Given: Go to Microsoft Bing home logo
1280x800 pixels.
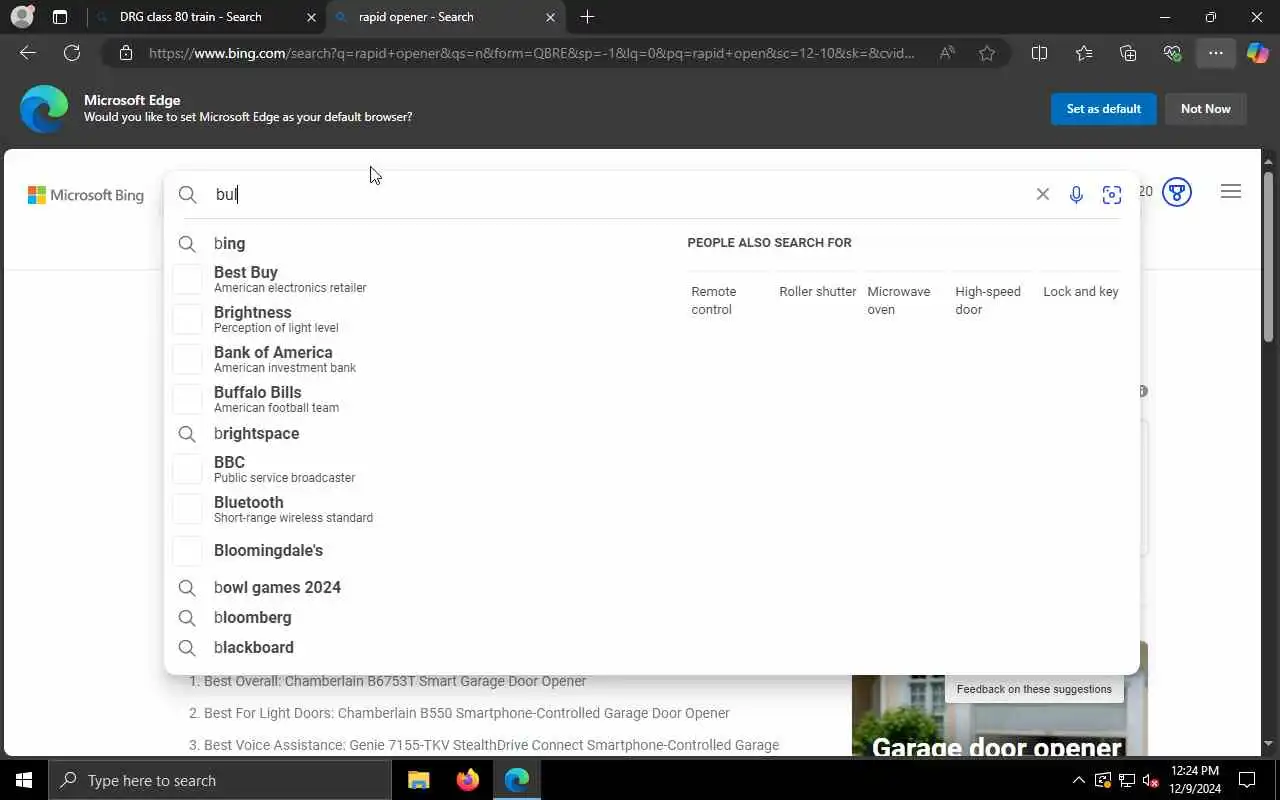Looking at the screenshot, I should [86, 195].
